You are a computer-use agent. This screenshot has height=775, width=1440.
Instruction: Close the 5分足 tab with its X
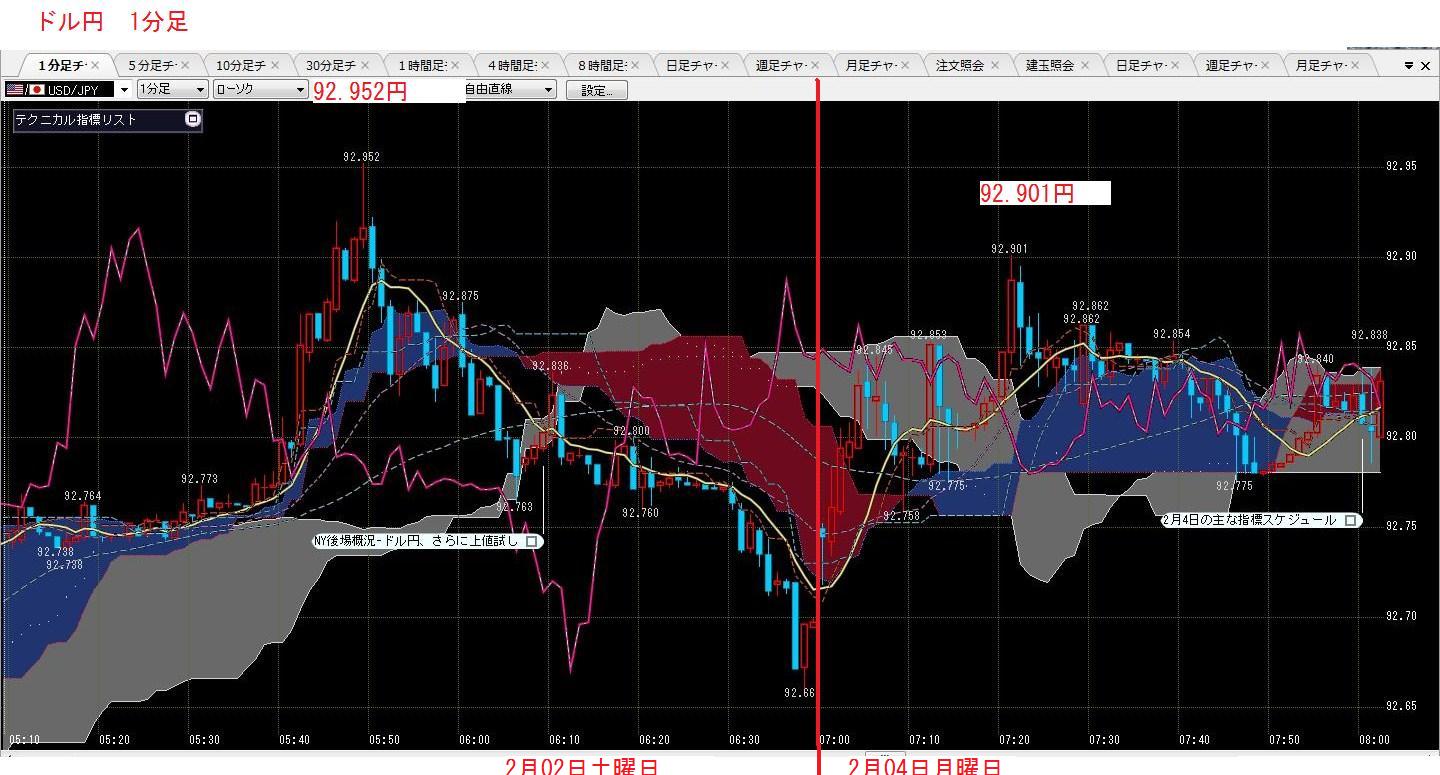click(185, 65)
